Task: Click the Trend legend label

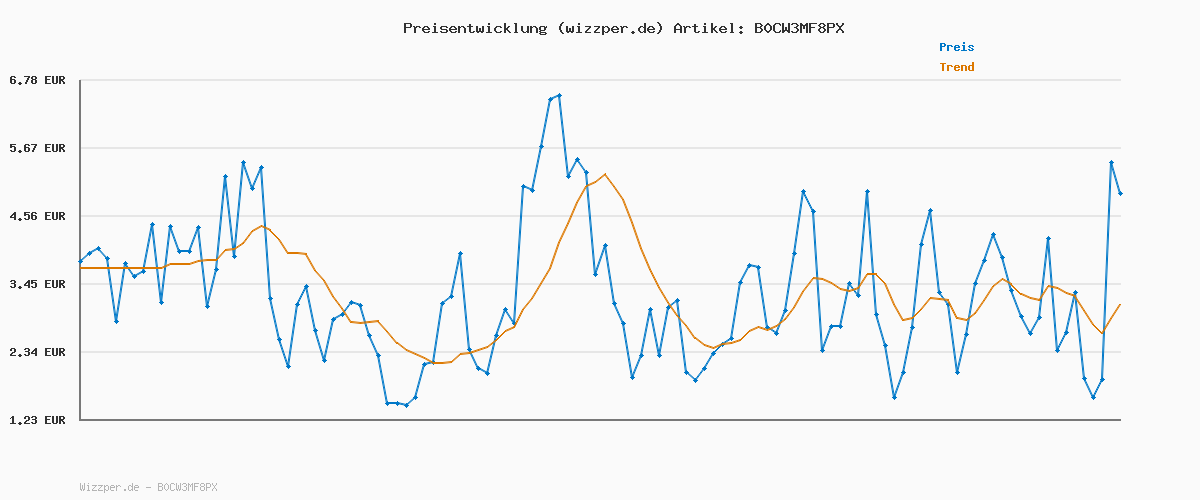Action: 956,67
